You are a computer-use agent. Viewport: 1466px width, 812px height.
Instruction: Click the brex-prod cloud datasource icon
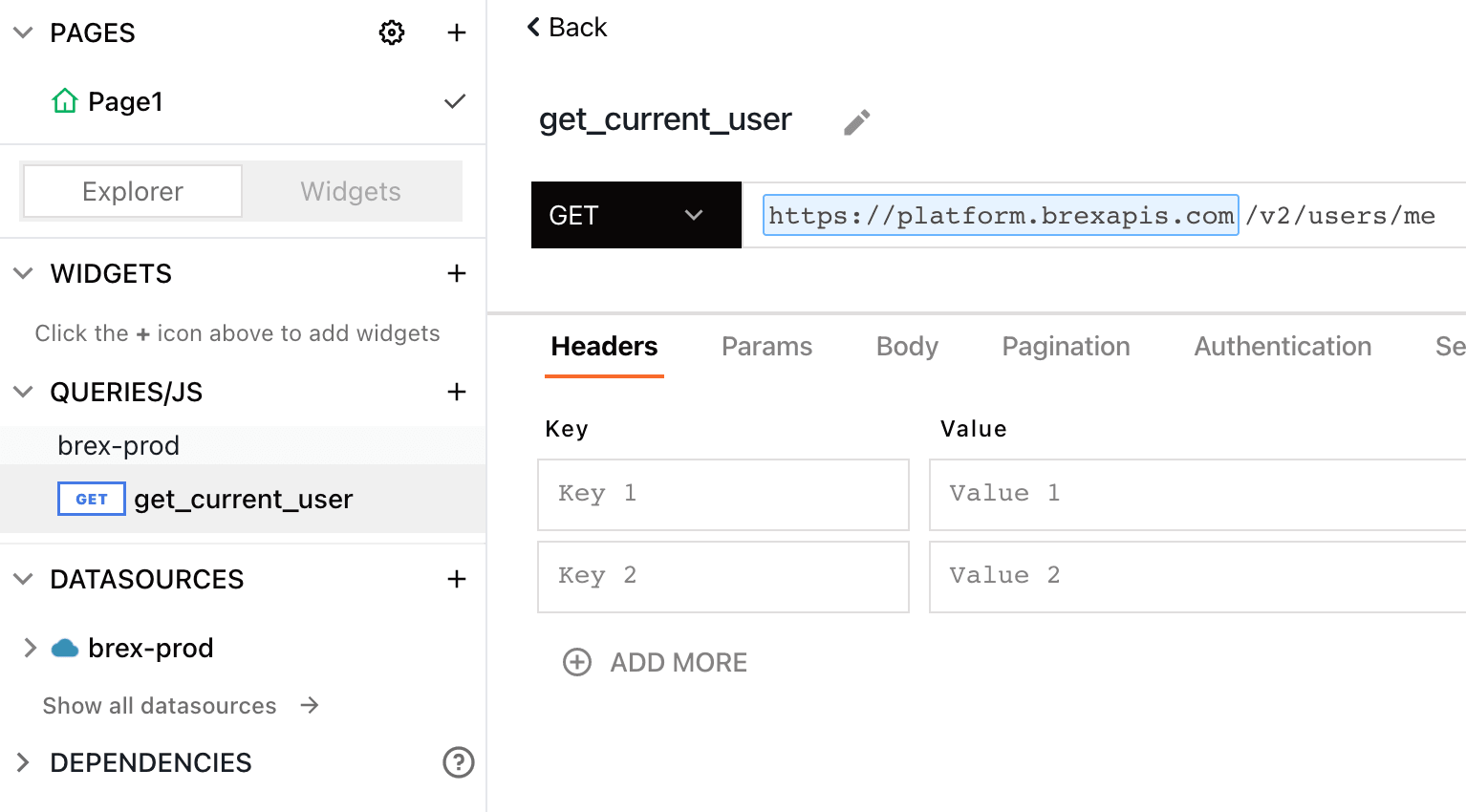[65, 649]
